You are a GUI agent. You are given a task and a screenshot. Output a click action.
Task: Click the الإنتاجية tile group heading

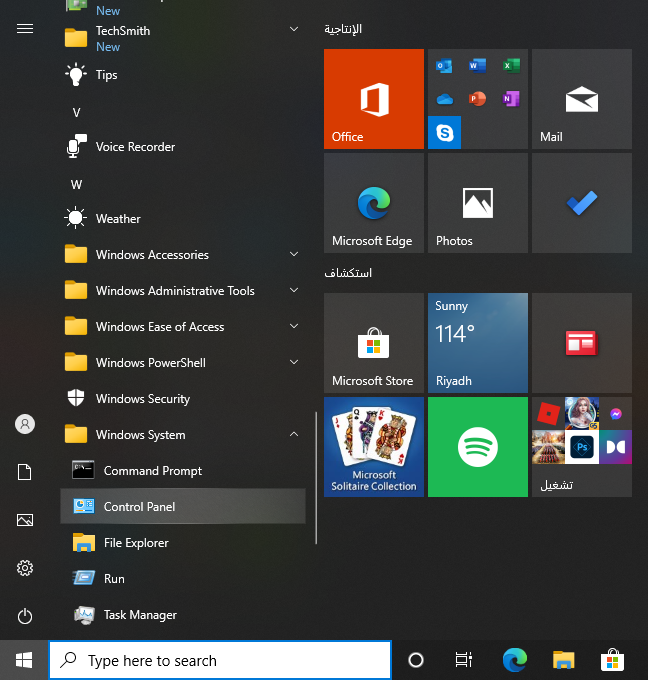(343, 29)
